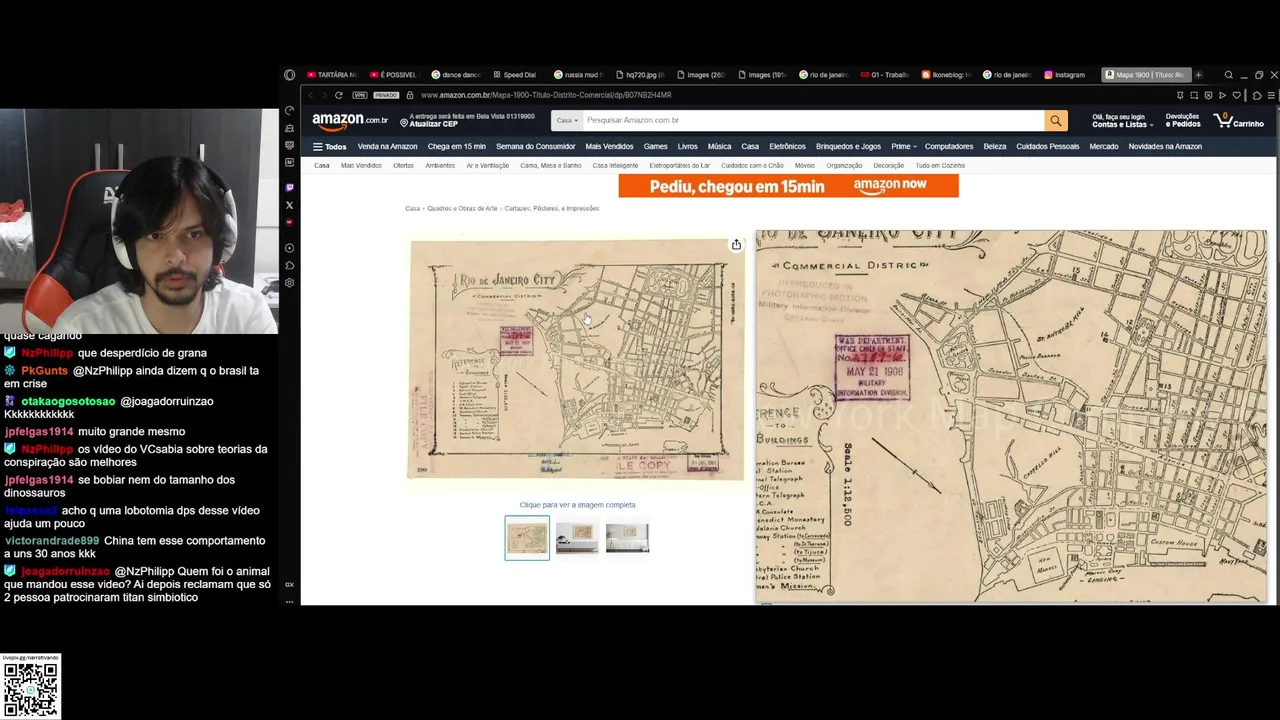
Task: Click the Tudo em Cozinha subnav link
Action: 940,166
